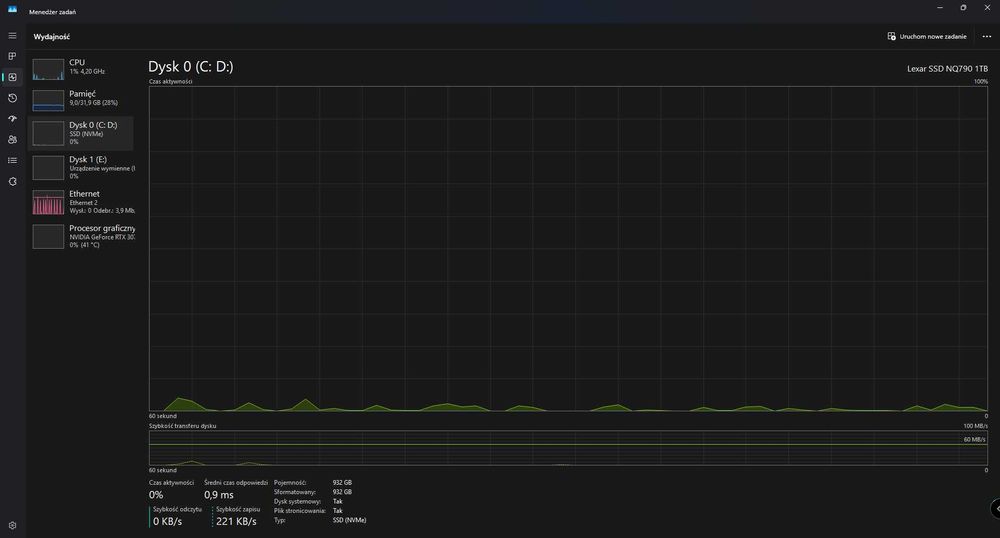Click the disk activity time graph
1000x538 pixels.
[x=568, y=249]
